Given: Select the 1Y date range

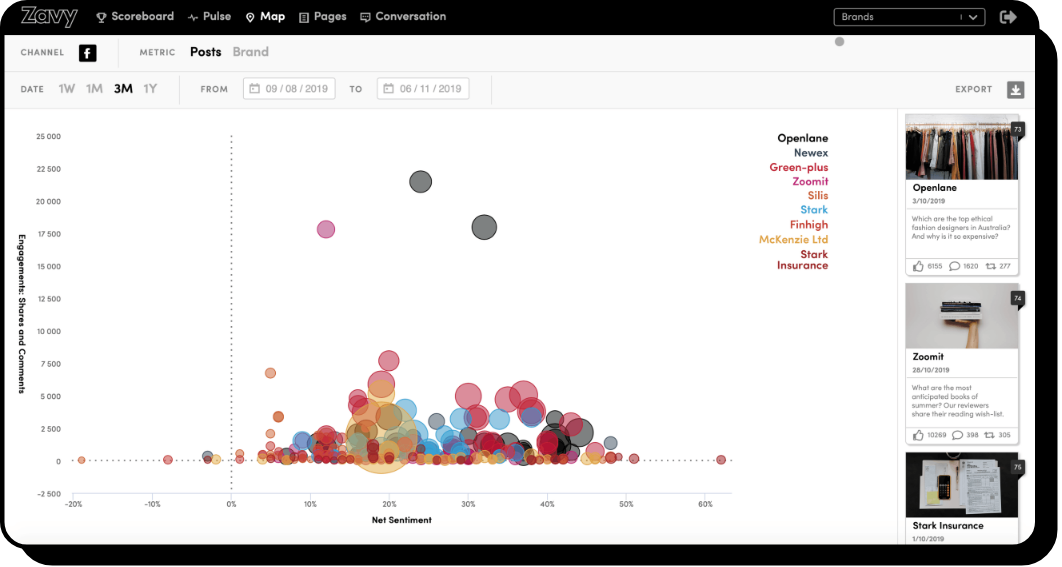Looking at the screenshot, I should (150, 89).
